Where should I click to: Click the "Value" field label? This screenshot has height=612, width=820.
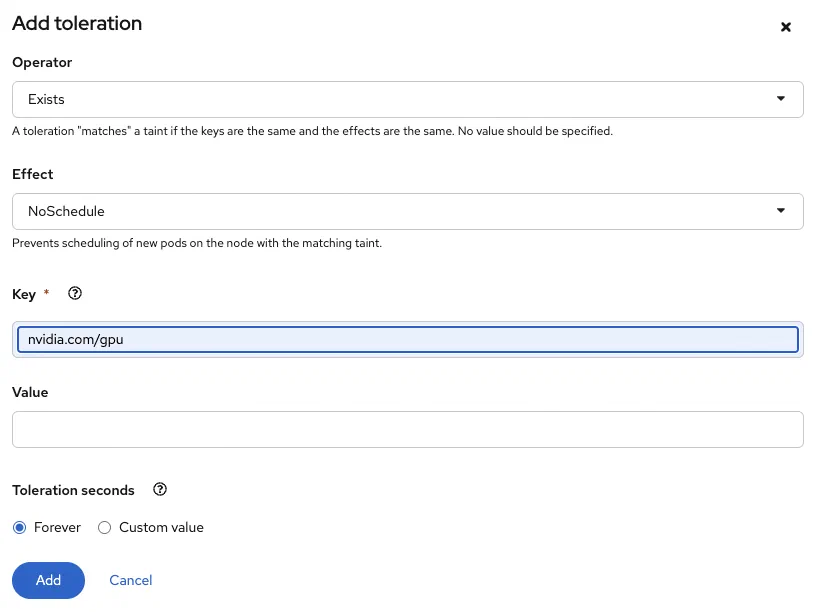click(30, 392)
